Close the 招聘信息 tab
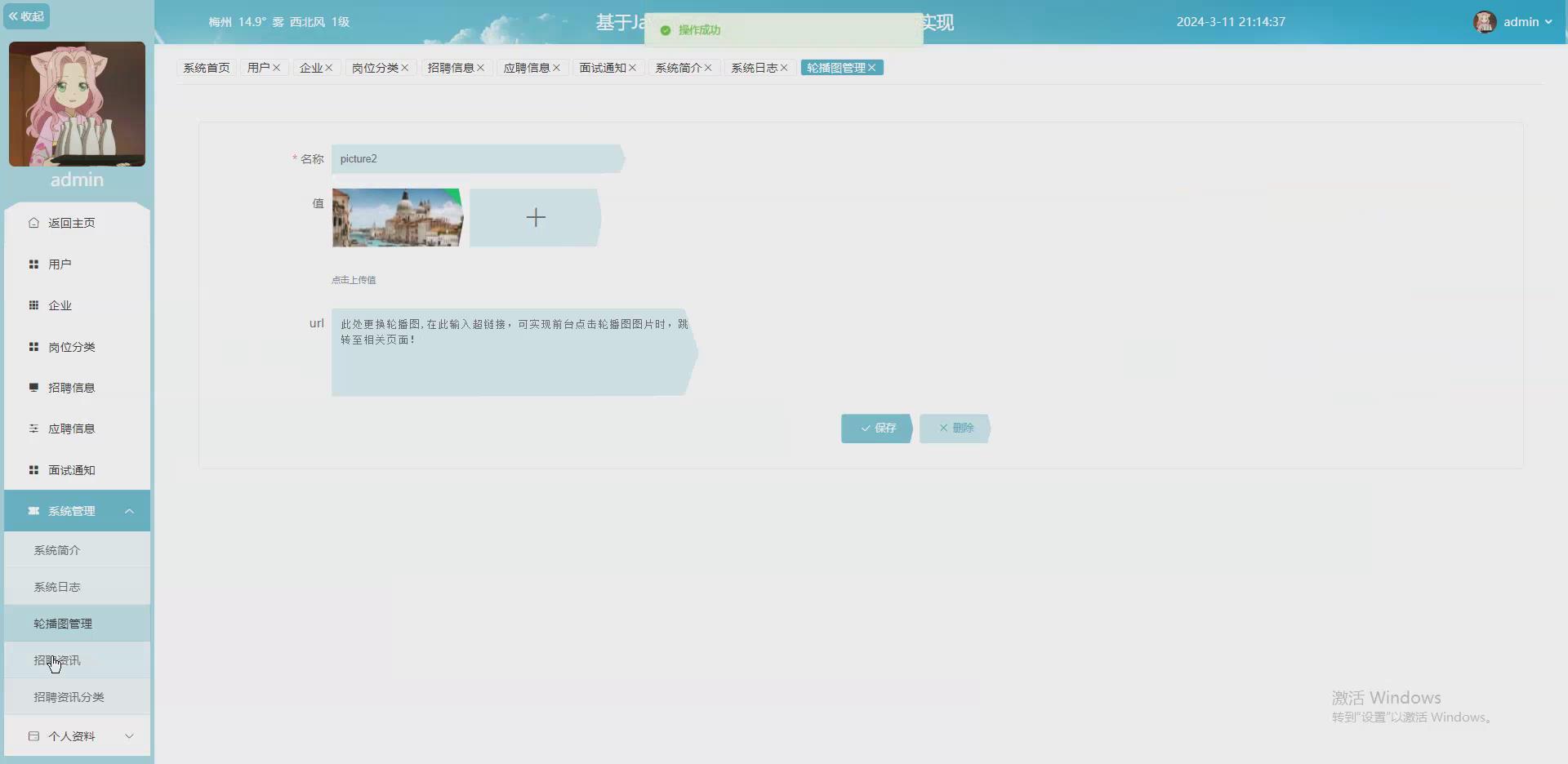The height and width of the screenshot is (764, 1568). click(481, 68)
